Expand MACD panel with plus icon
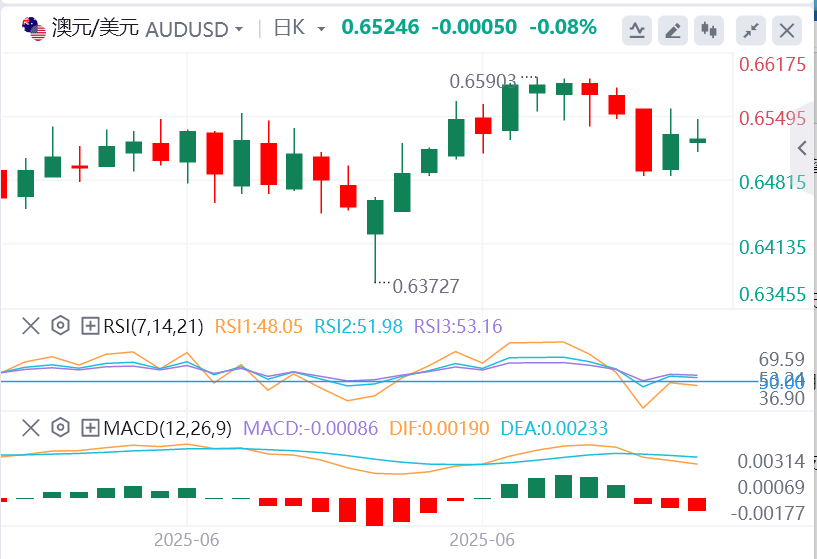 (90, 428)
